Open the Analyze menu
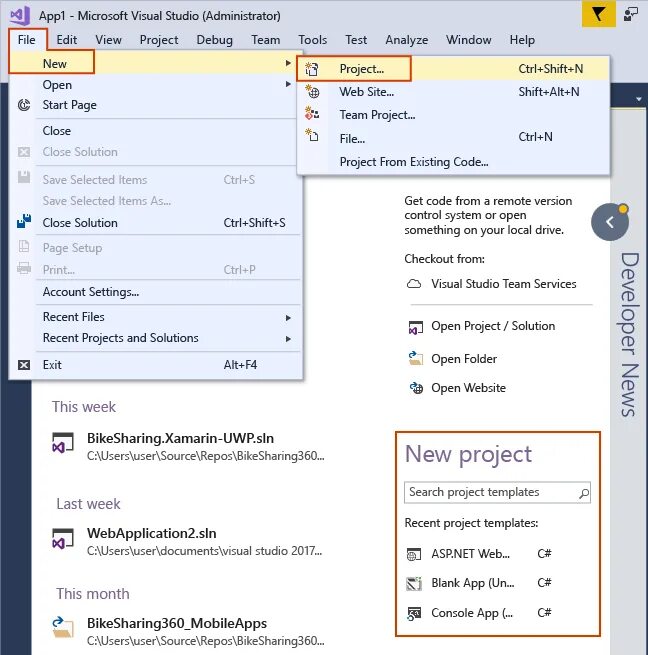648x655 pixels. [407, 40]
